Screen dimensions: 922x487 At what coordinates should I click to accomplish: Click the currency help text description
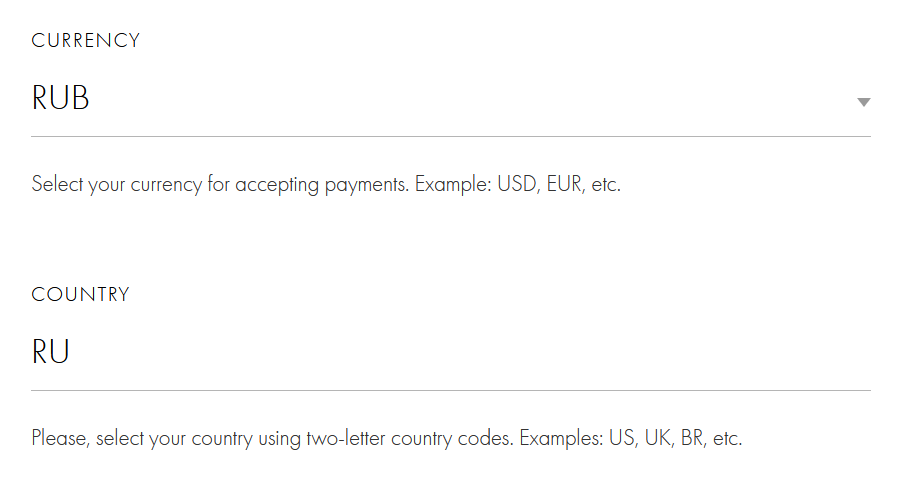pyautogui.click(x=326, y=185)
